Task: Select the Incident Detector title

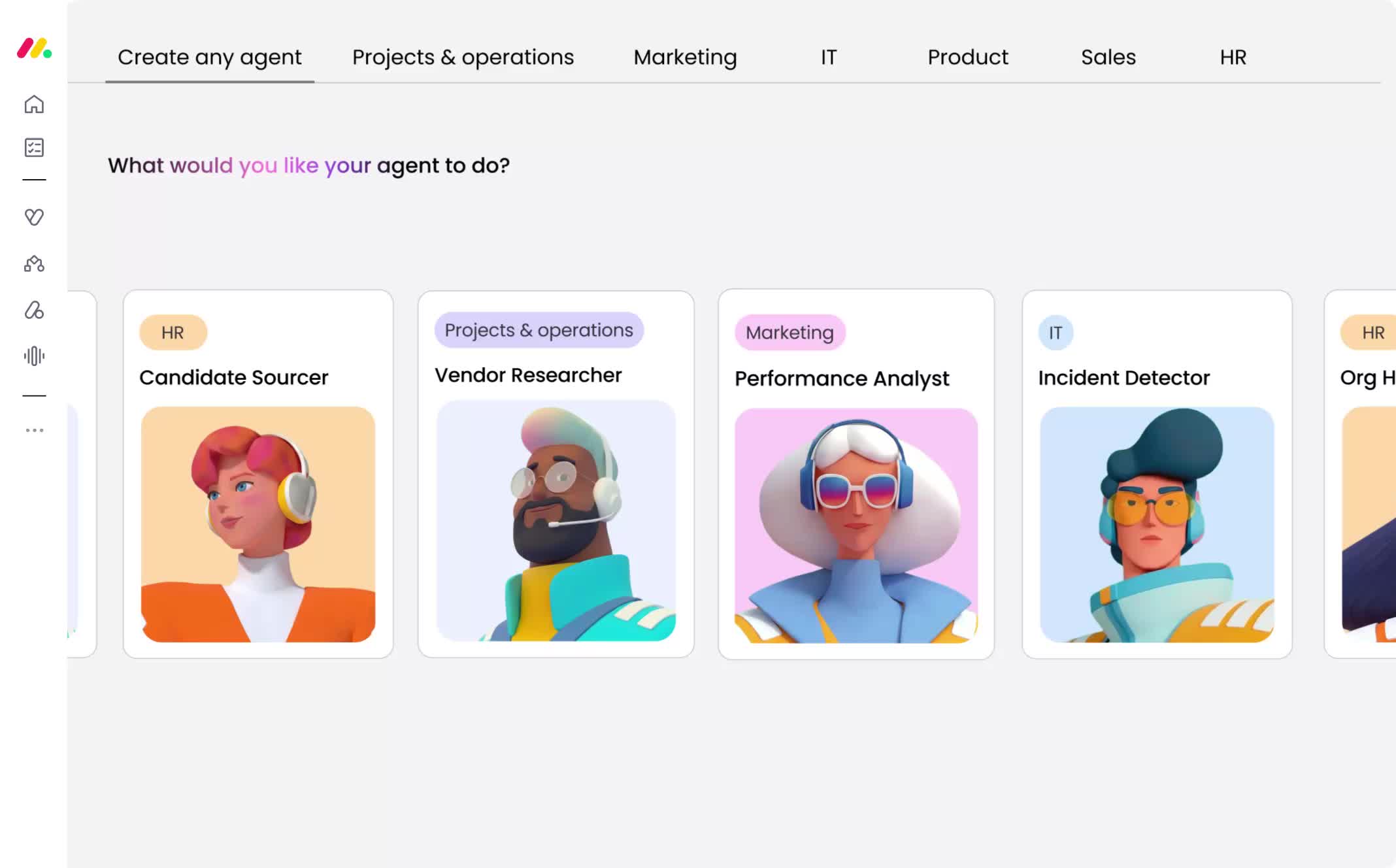Action: pyautogui.click(x=1124, y=378)
